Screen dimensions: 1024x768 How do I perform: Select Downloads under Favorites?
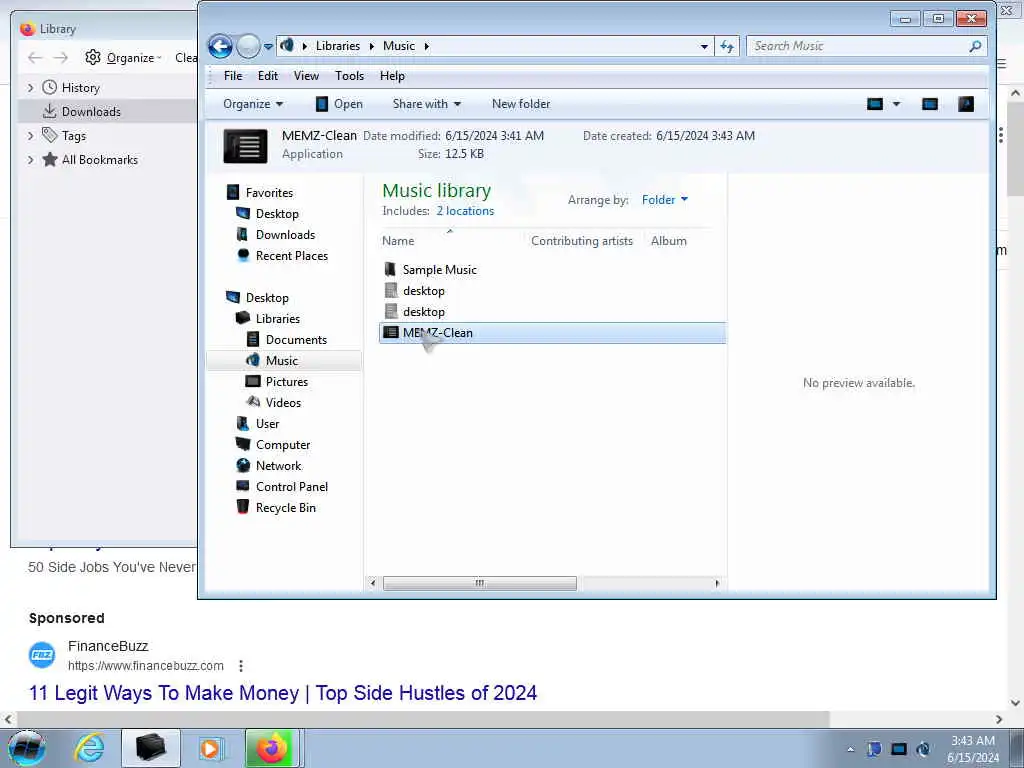pyautogui.click(x=285, y=234)
